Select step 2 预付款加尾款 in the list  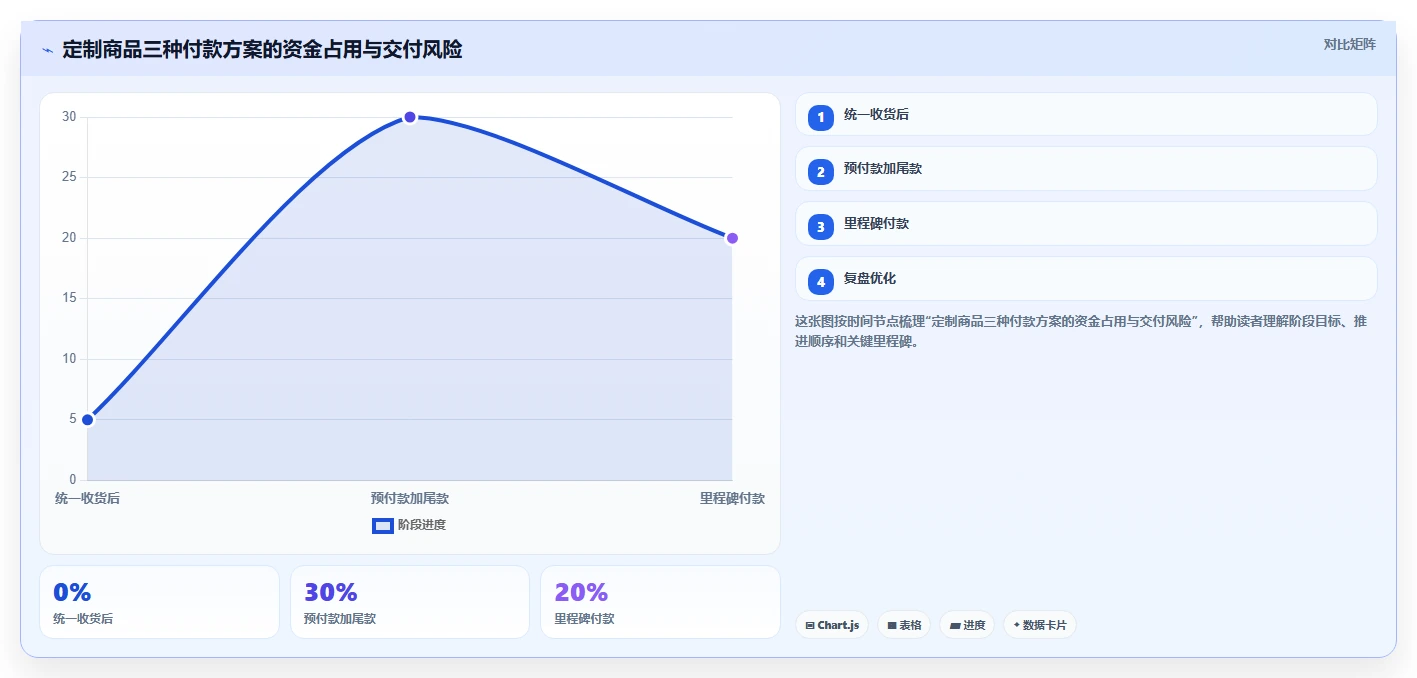[x=1086, y=169]
